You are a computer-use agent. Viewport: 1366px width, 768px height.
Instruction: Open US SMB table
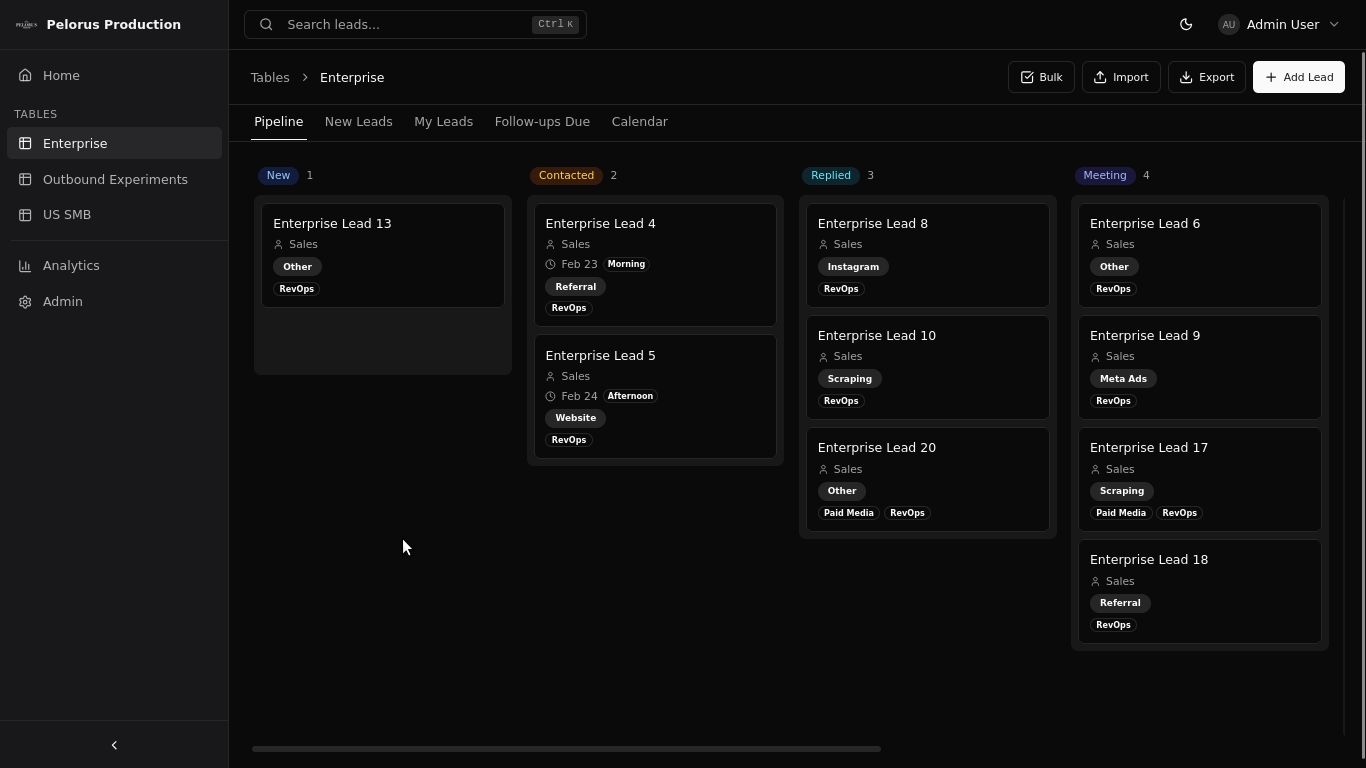(x=114, y=214)
